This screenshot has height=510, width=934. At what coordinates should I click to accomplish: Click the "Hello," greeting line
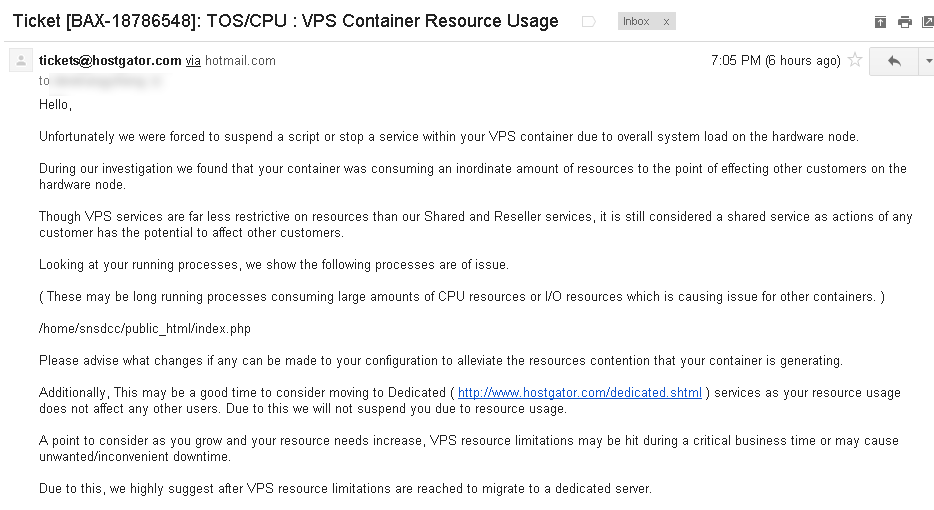tap(55, 105)
